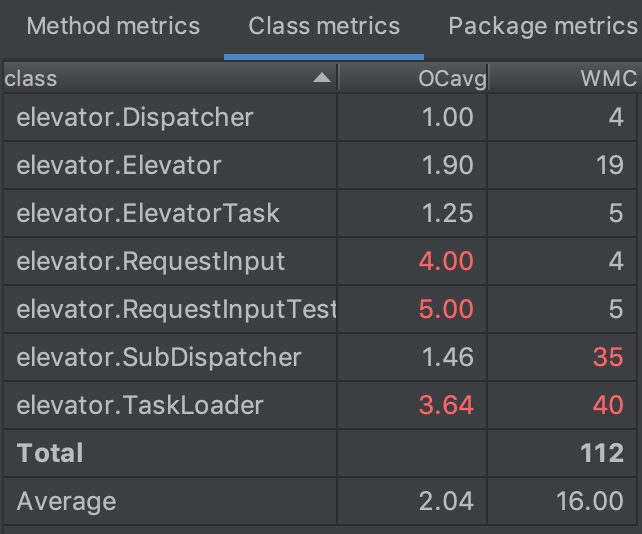This screenshot has width=642, height=534.
Task: Select the elevator.RequestInput class entry
Action: (x=151, y=261)
